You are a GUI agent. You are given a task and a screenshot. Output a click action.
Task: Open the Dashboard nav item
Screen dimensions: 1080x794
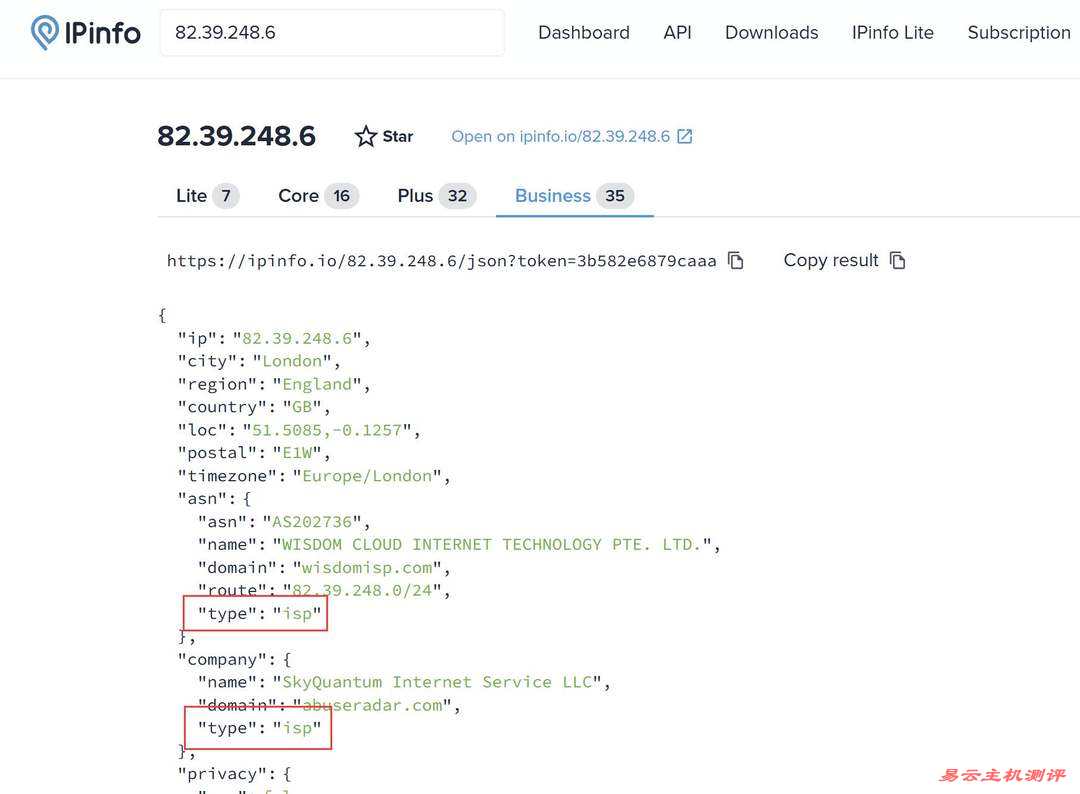point(584,33)
